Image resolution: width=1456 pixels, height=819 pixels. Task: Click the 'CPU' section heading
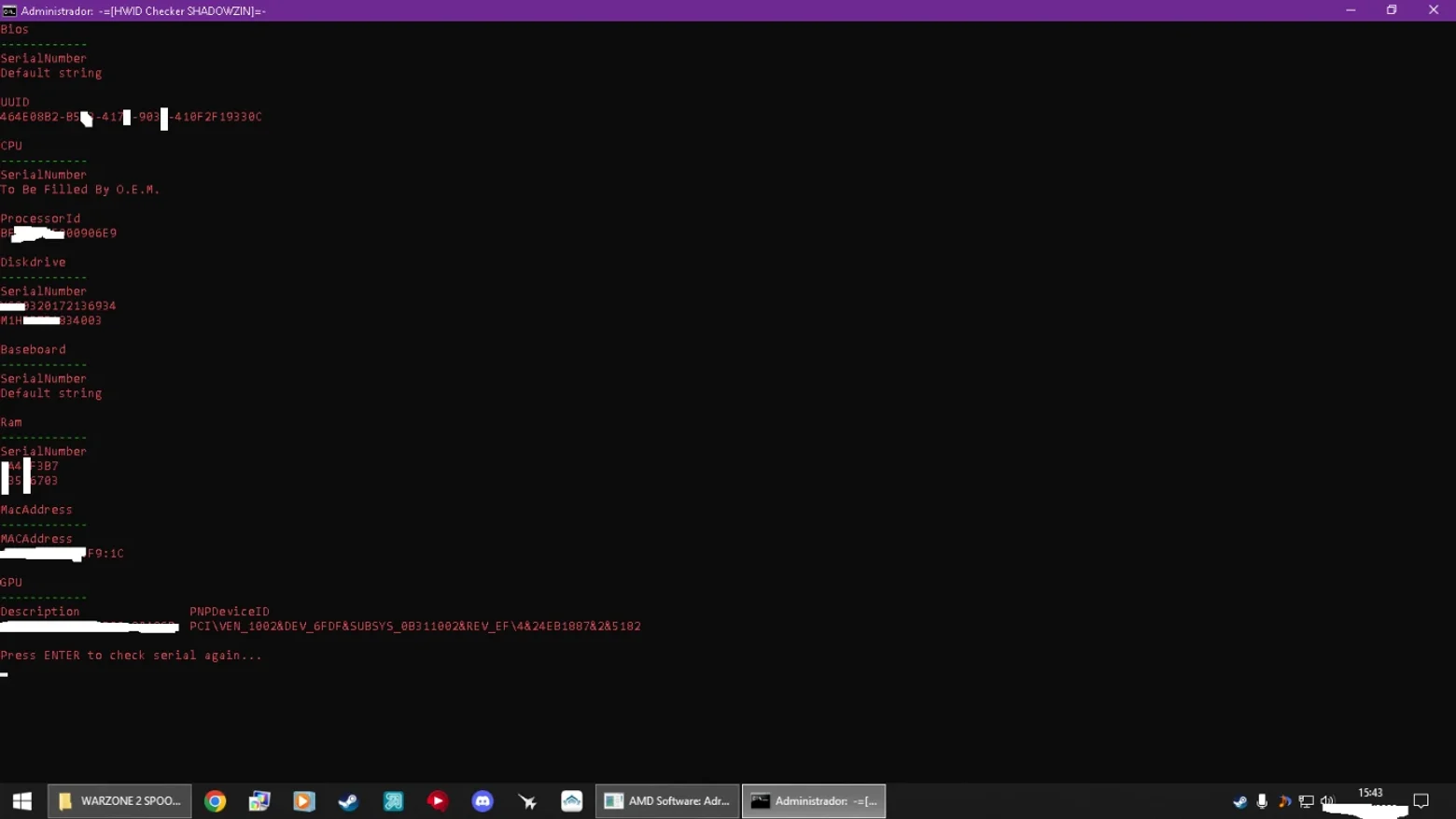coord(11,146)
